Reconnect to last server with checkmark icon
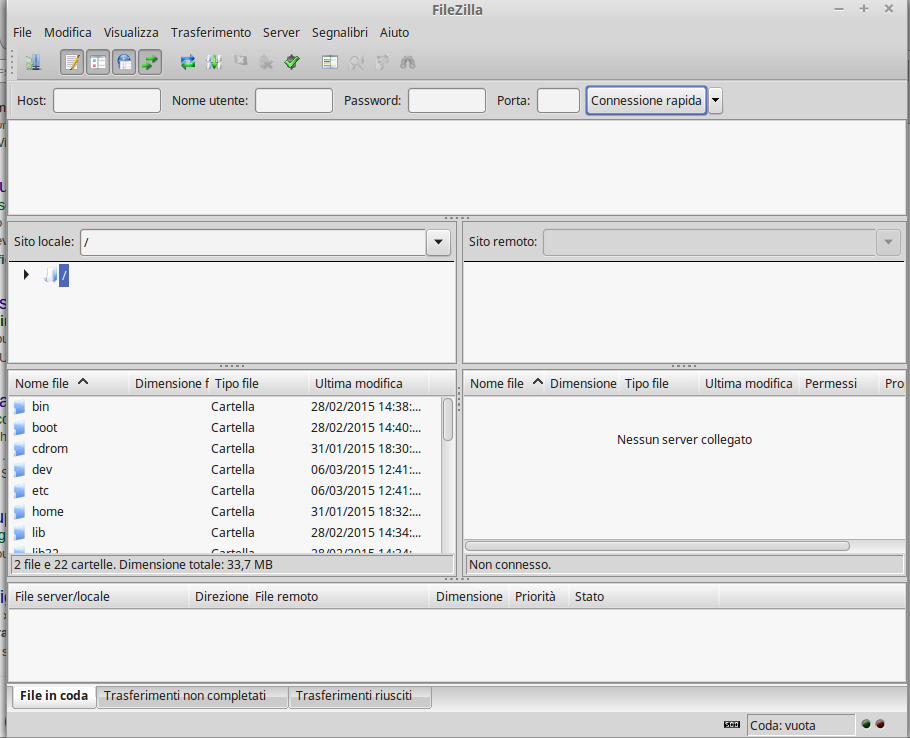Screen dimensions: 910x738 pos(292,62)
